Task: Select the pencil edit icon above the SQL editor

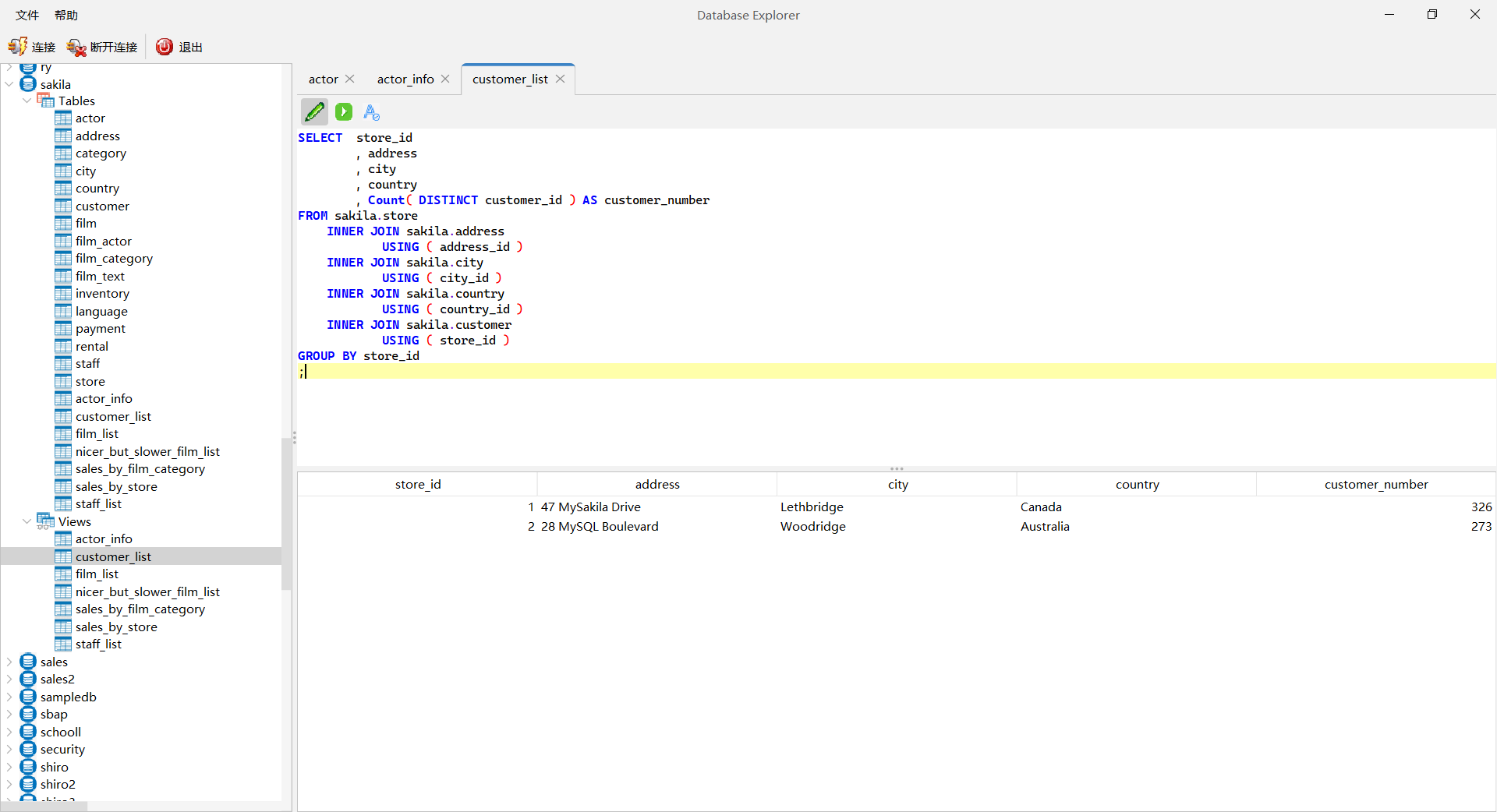Action: click(x=314, y=111)
